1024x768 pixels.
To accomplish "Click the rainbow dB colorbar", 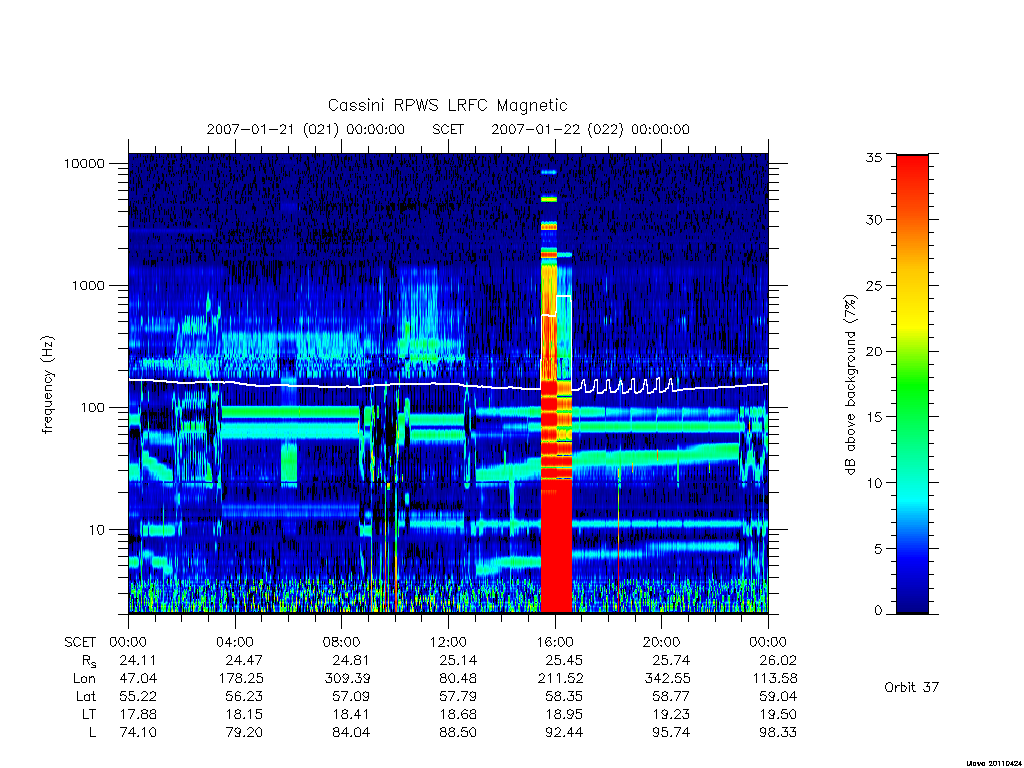I will (x=912, y=384).
